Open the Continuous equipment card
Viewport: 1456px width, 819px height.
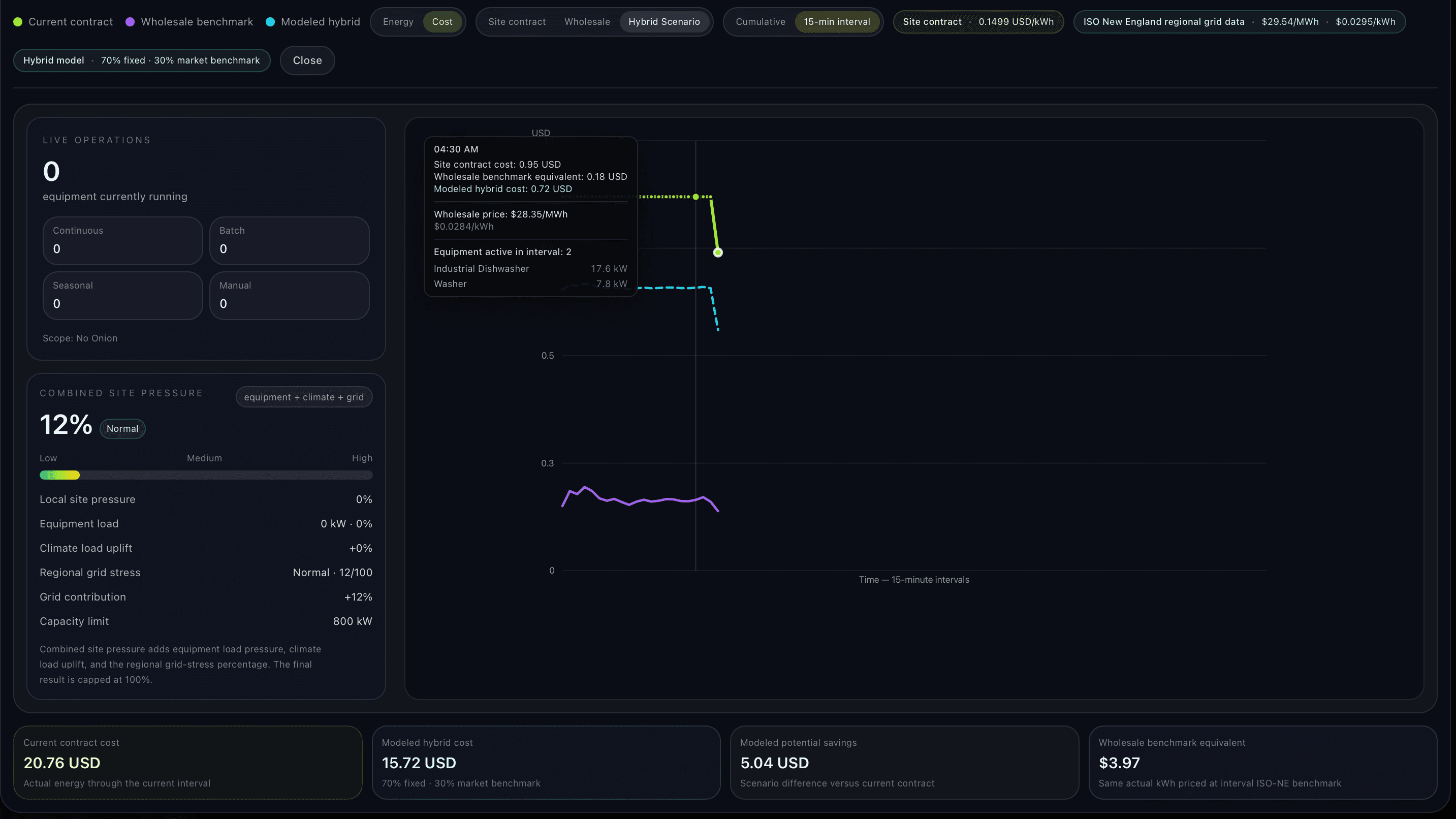(x=122, y=241)
